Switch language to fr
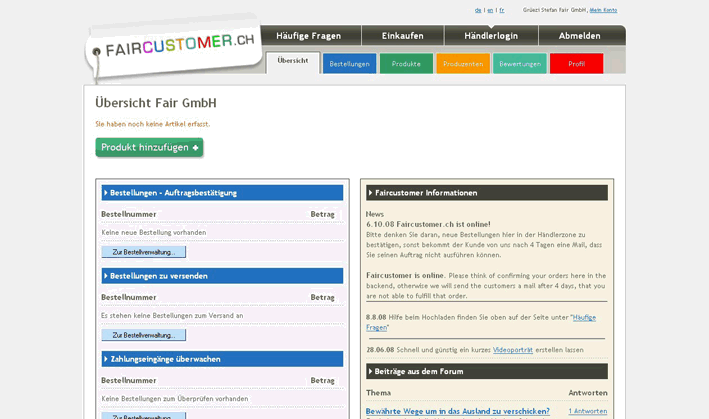This screenshot has height=419, width=709. (502, 10)
